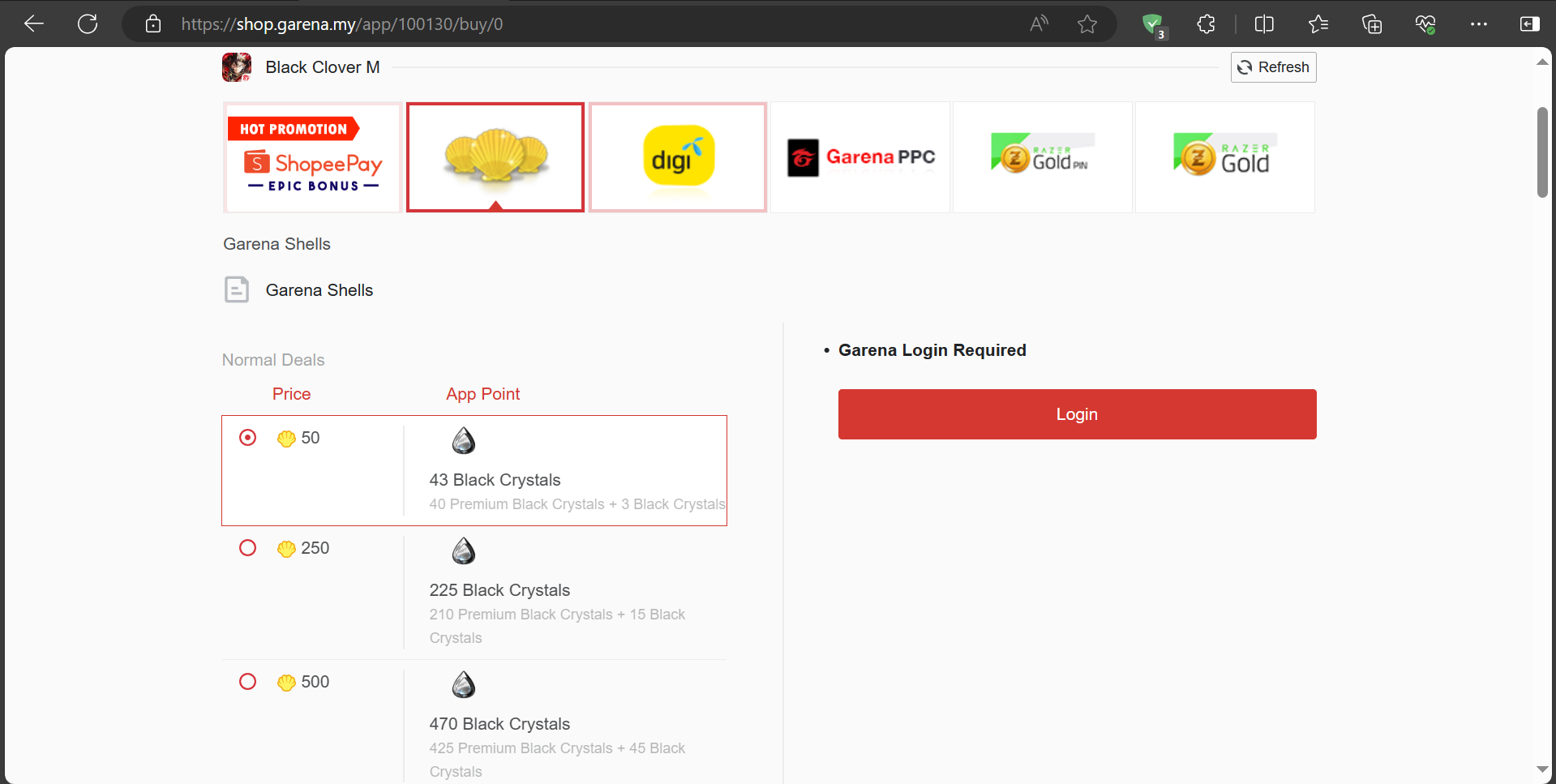Select the 50 shells deal radio button
The image size is (1556, 784).
(247, 438)
